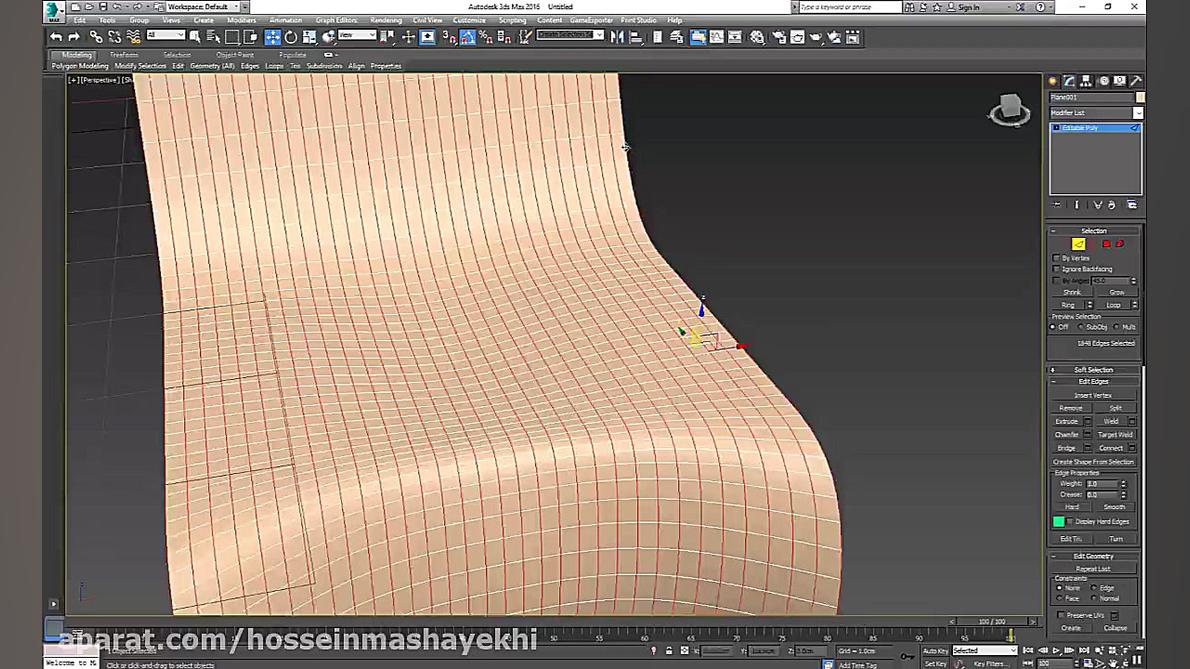Toggle Display Hard Edges checkbox
Viewport: 1190px width, 669px height.
click(1070, 521)
